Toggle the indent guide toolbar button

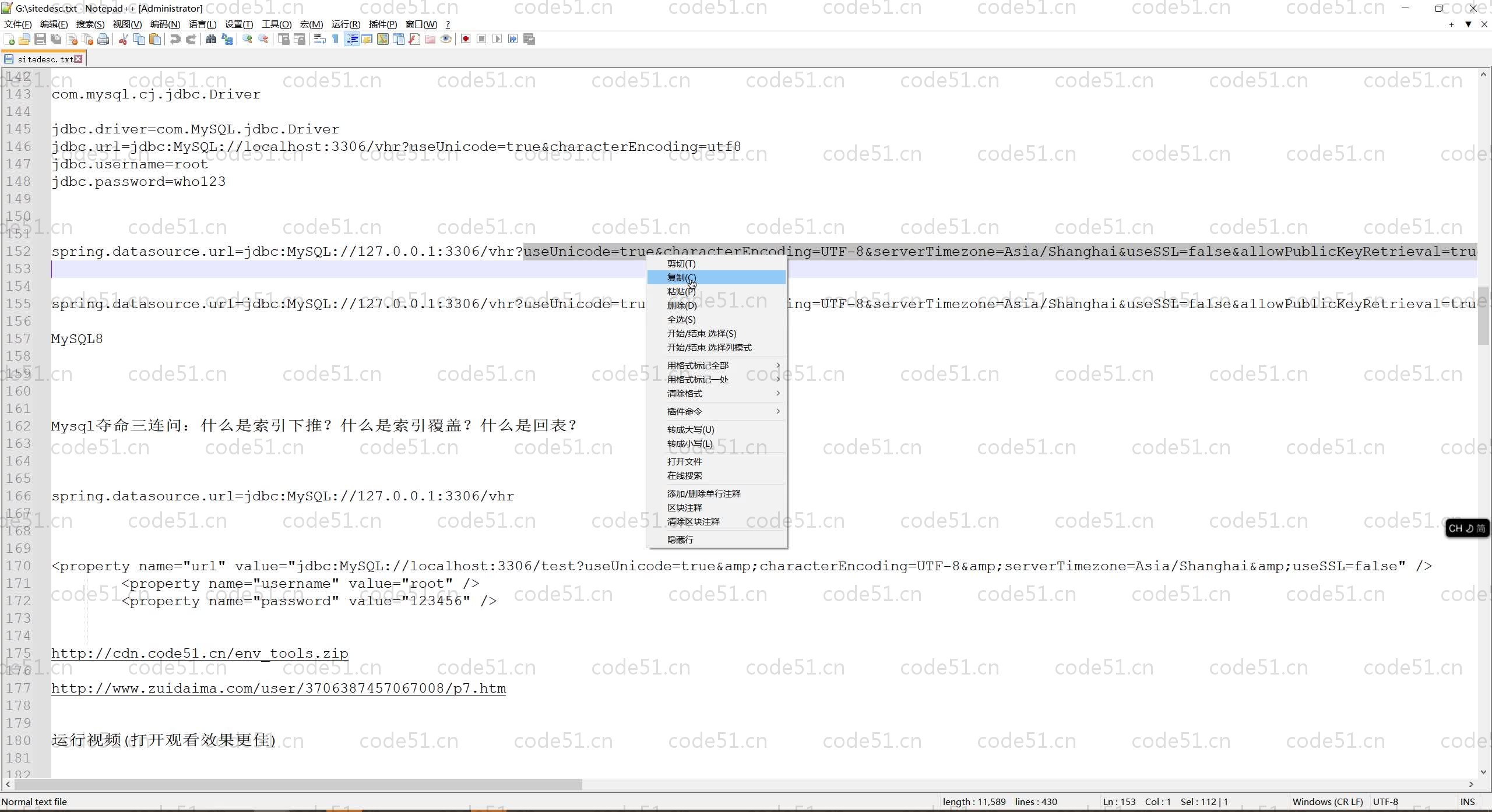click(x=351, y=39)
